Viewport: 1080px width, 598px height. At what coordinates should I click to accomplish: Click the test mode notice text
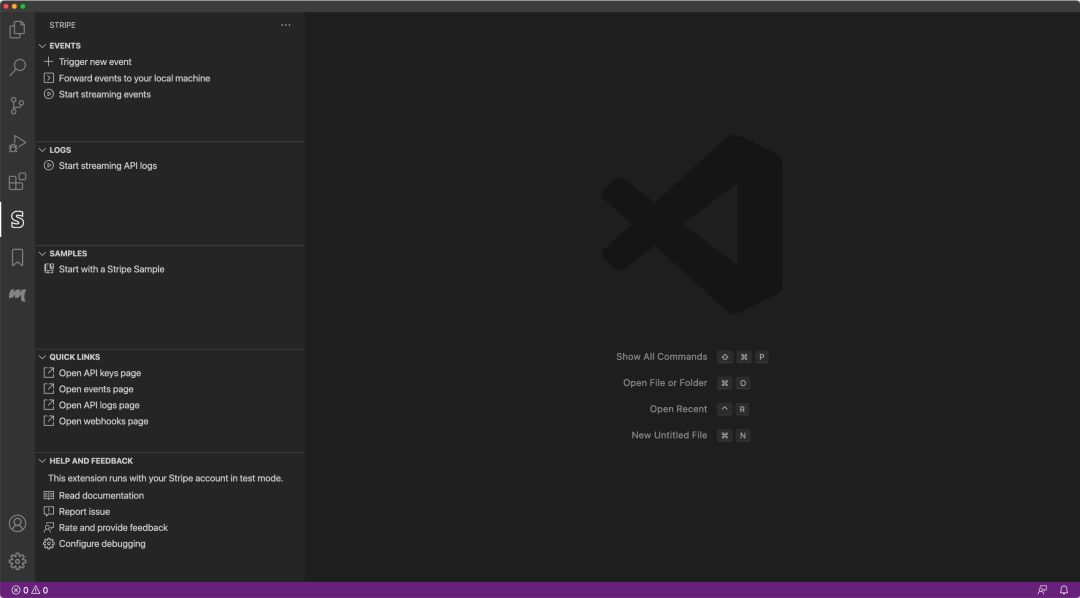tap(165, 478)
